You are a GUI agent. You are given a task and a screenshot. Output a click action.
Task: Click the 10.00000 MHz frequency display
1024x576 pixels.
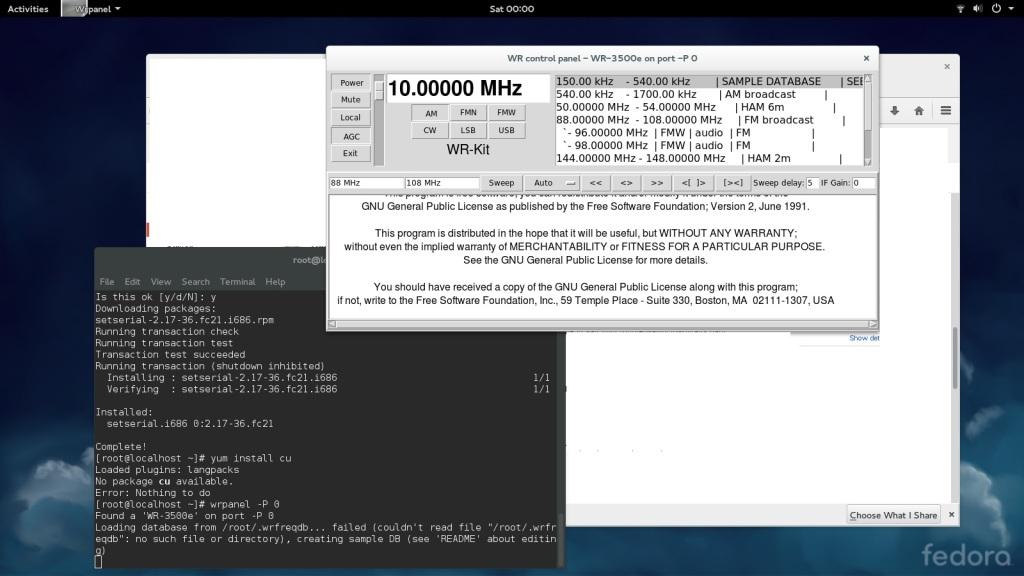pyautogui.click(x=468, y=88)
